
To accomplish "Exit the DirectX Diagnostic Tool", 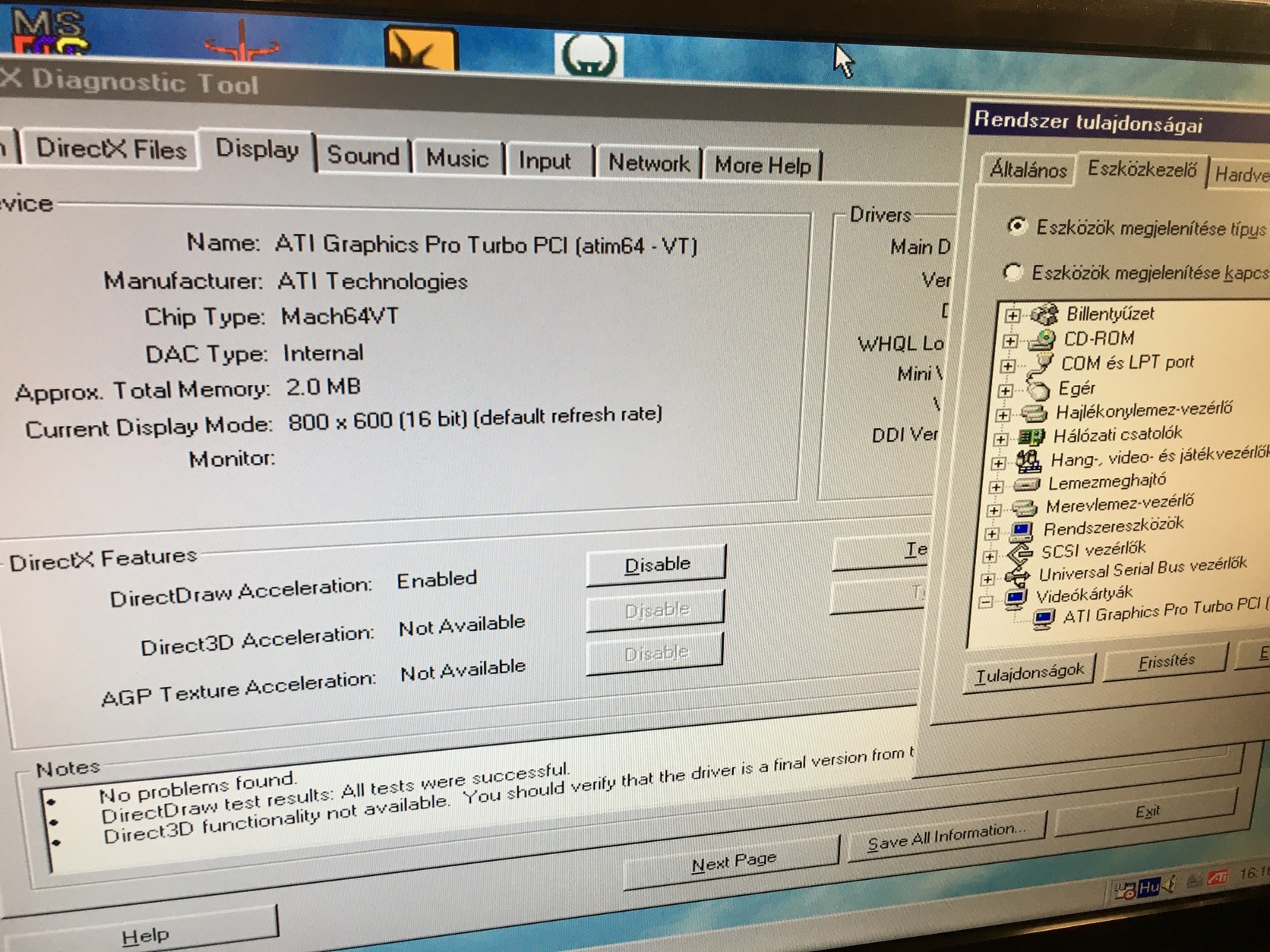I will coord(1147,812).
